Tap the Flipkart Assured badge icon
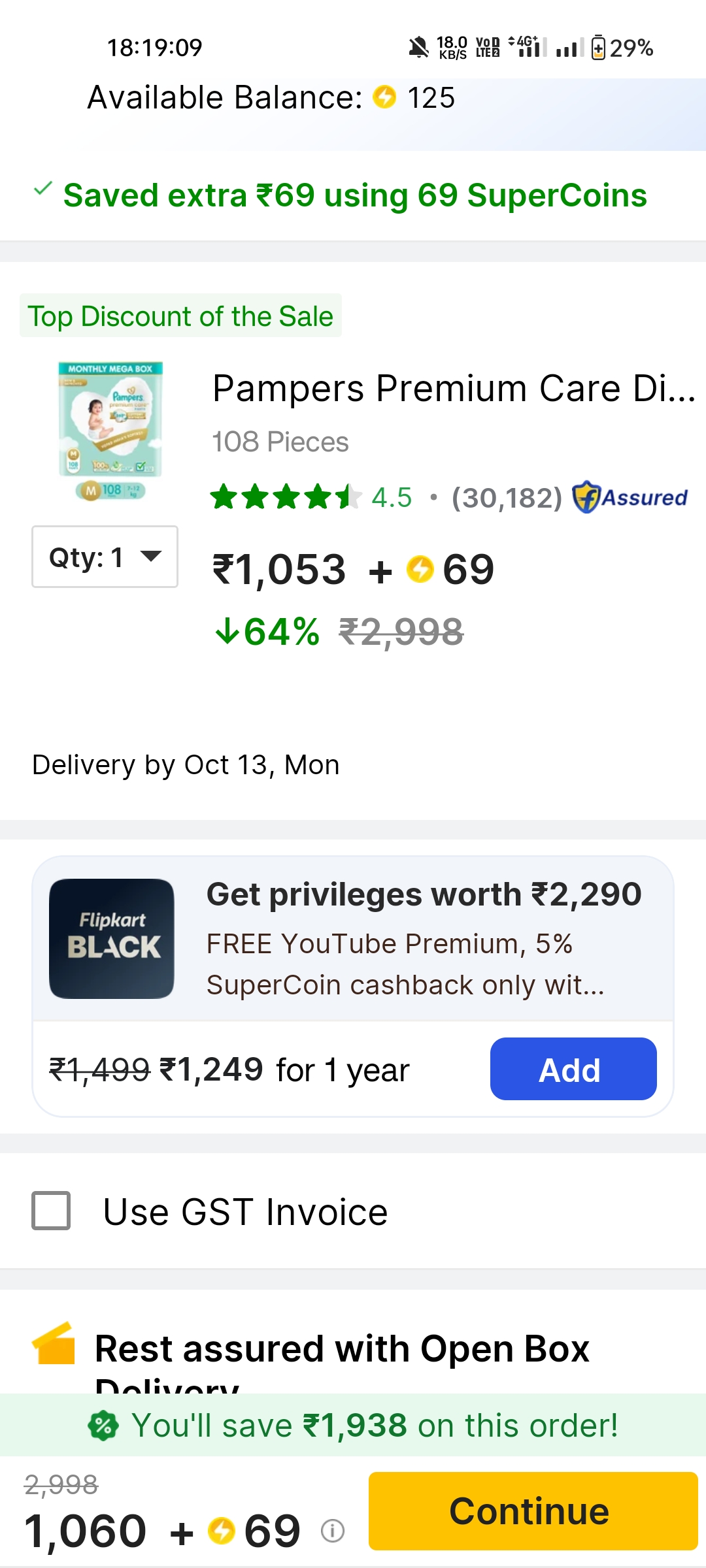Screen dimensions: 706x1568 [586, 497]
